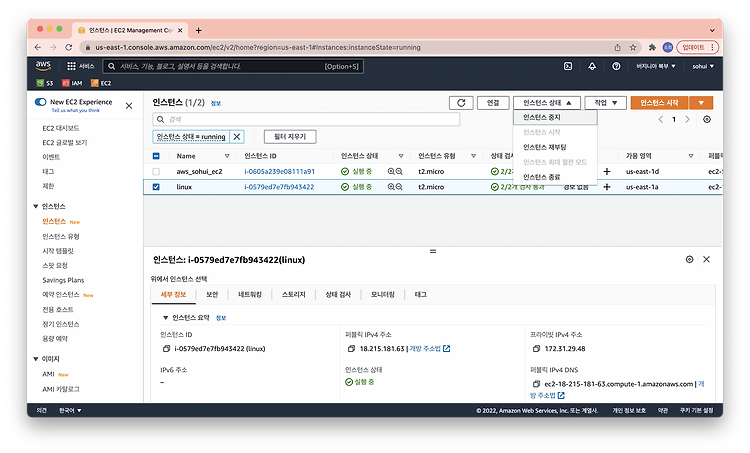Open the notifications bell
The height and width of the screenshot is (453, 750).
592,66
